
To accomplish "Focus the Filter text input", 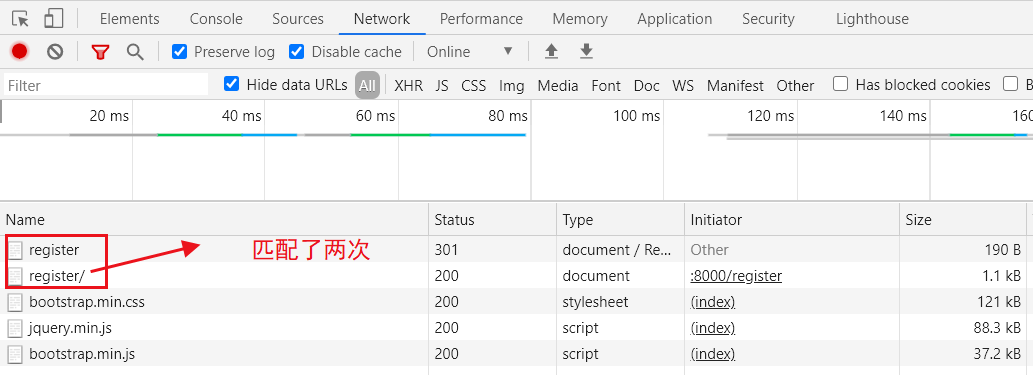I will [106, 85].
